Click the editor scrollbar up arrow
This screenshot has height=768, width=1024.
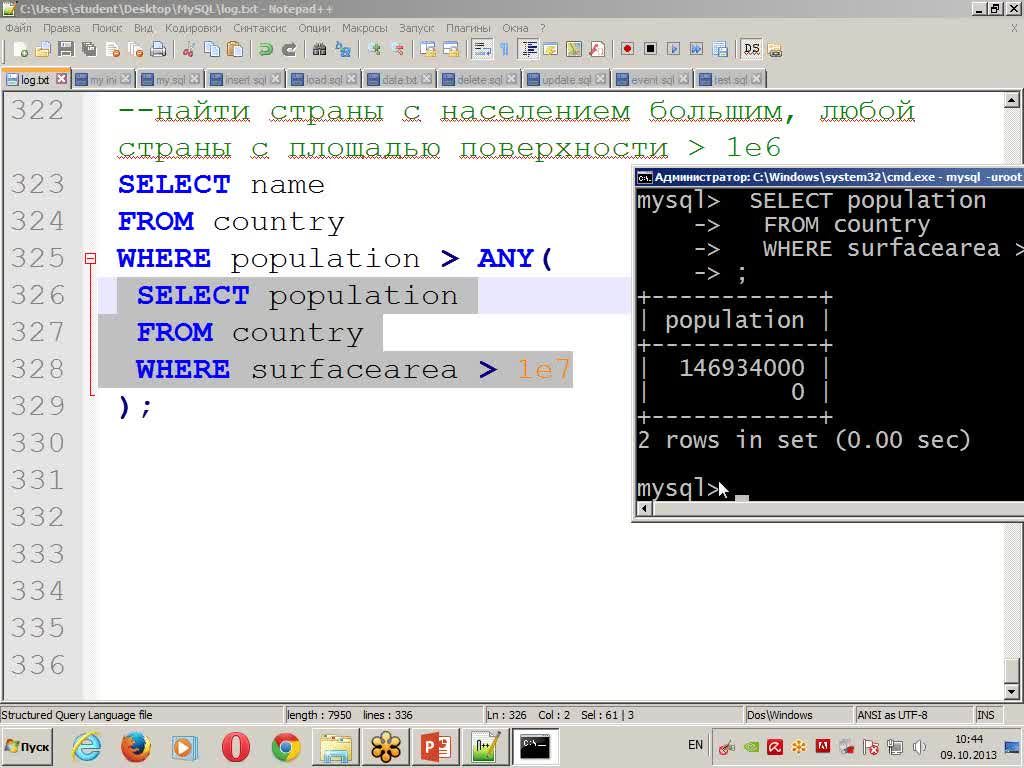1012,100
